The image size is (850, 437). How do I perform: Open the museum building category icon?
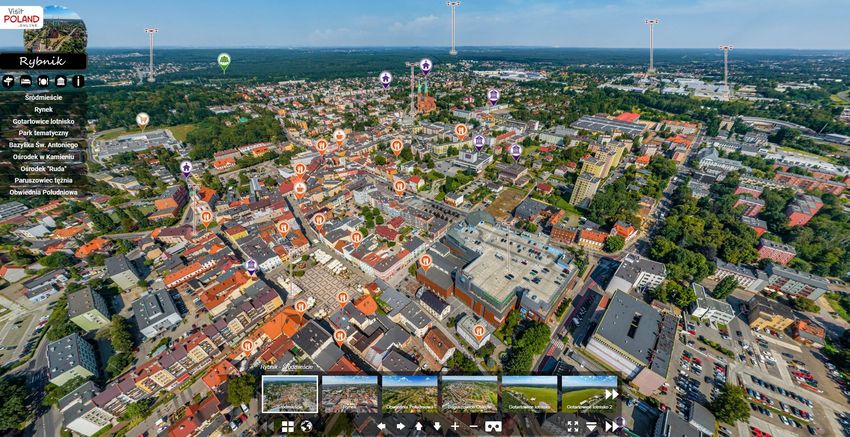[61, 81]
